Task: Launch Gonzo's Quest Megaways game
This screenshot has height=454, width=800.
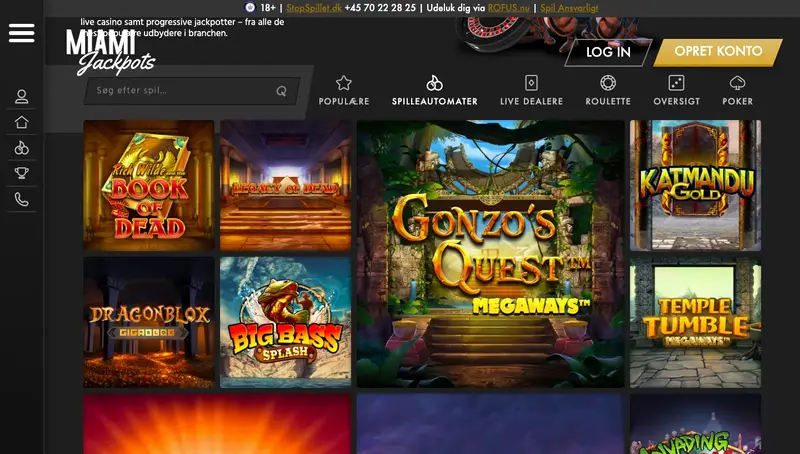Action: 491,254
